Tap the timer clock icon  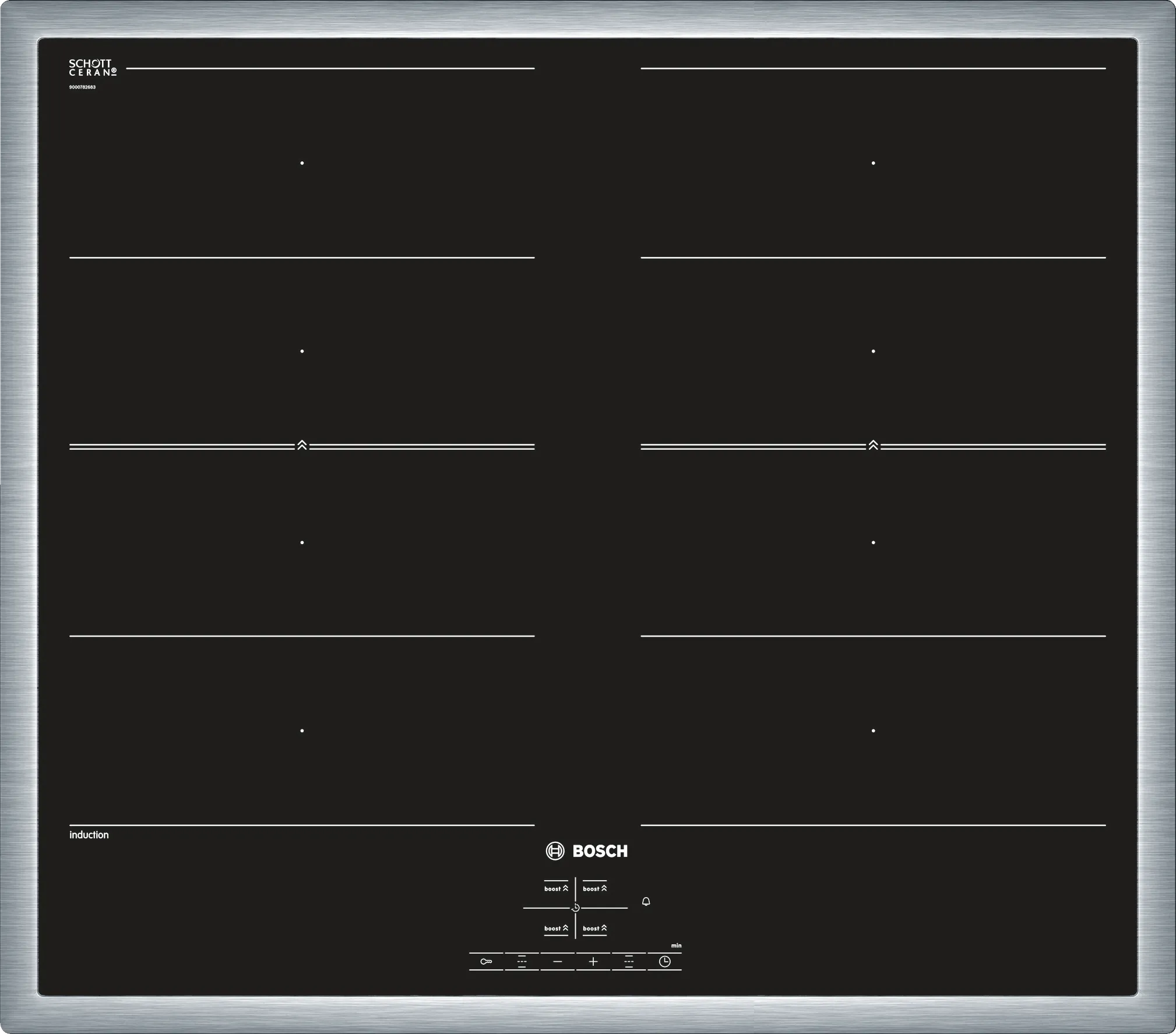click(x=664, y=961)
